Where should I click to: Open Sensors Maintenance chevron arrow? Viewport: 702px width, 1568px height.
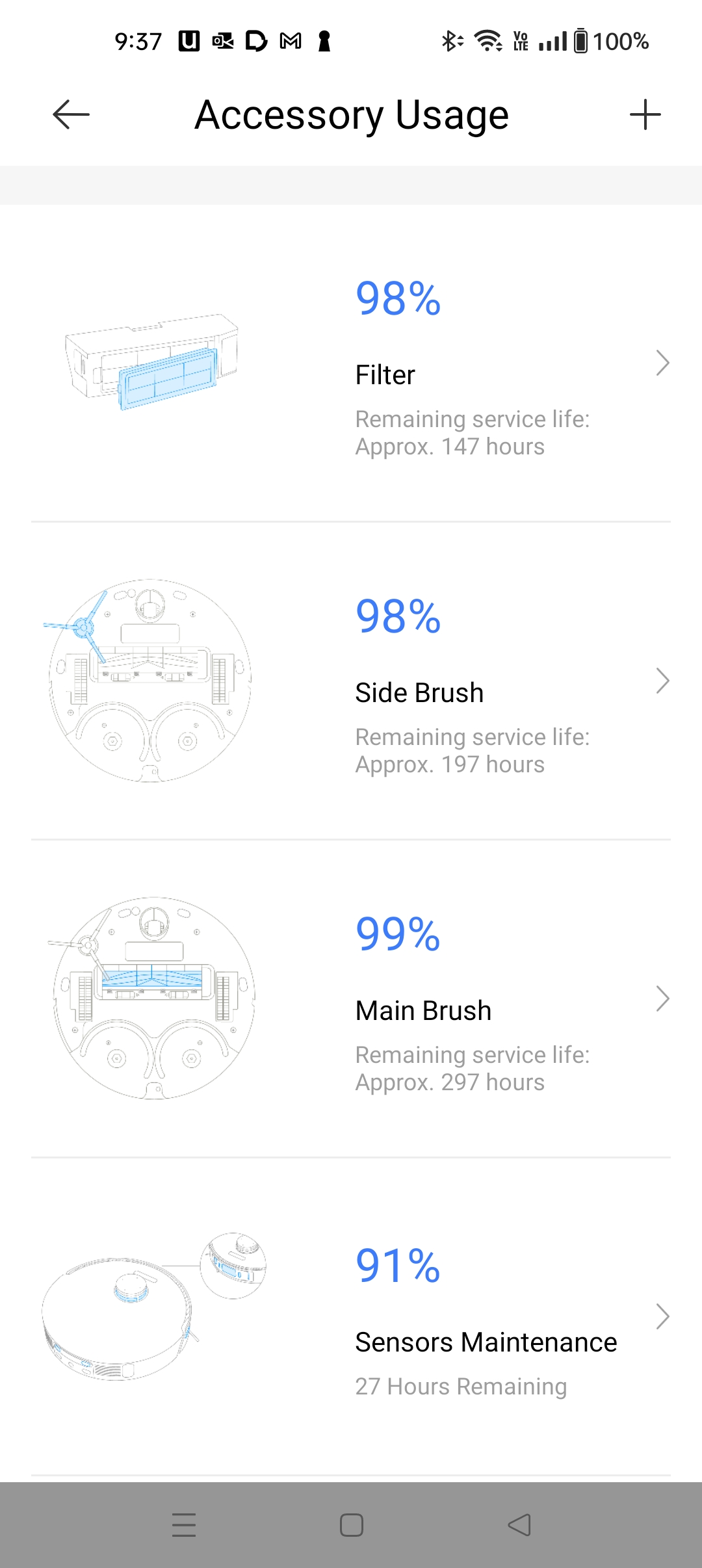pyautogui.click(x=662, y=1316)
